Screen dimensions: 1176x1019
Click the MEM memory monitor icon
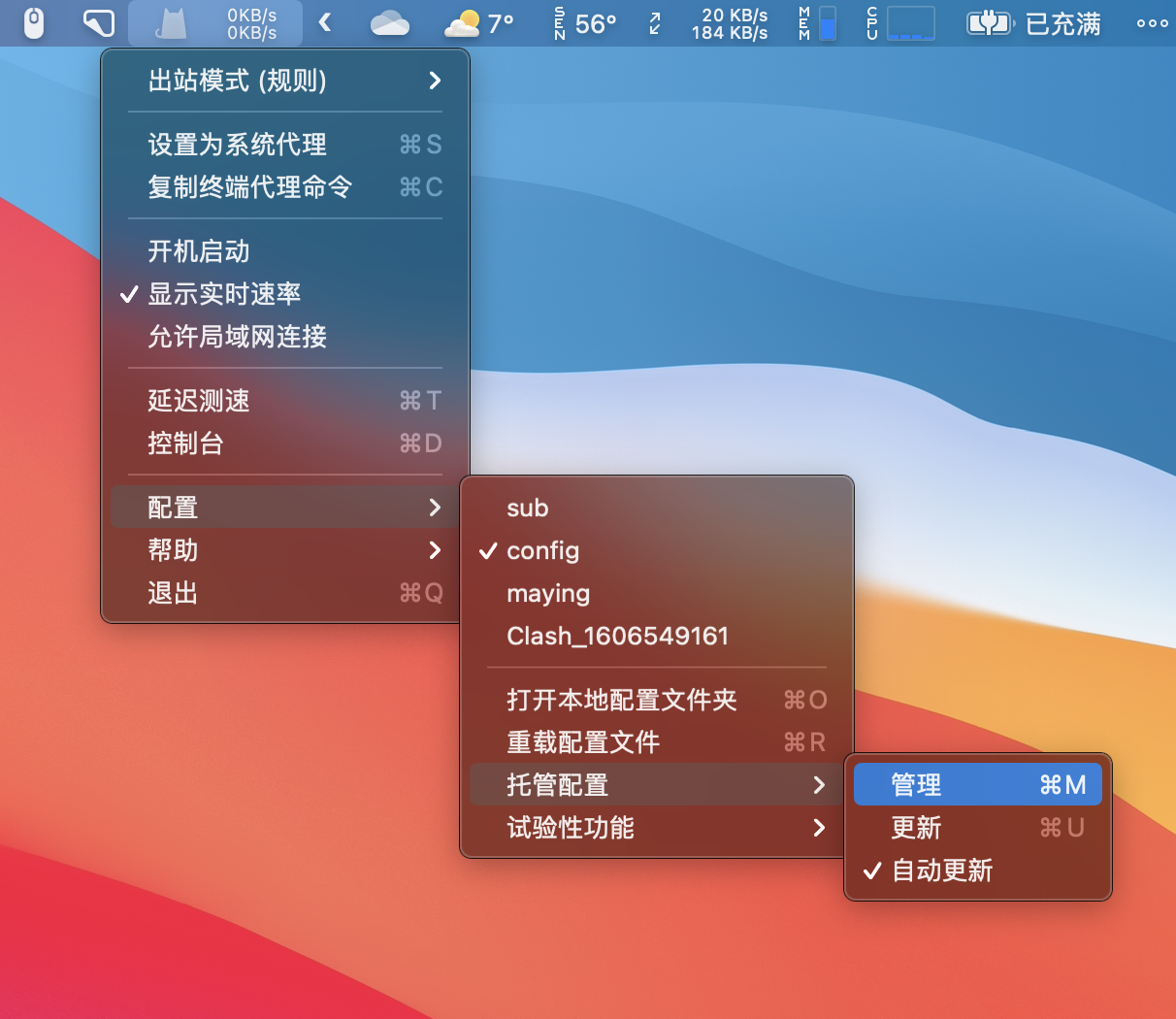pos(817,23)
